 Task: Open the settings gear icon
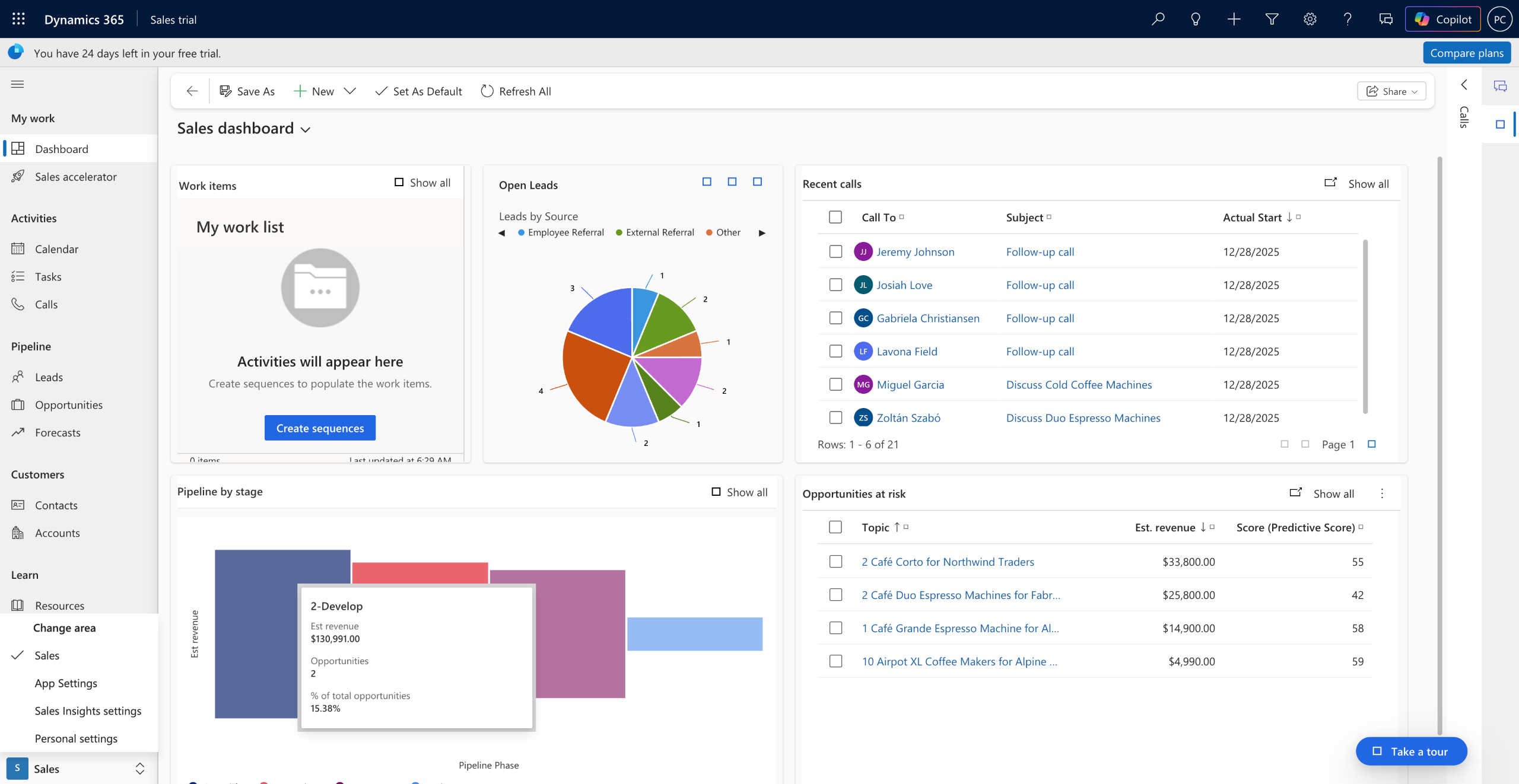[x=1310, y=19]
